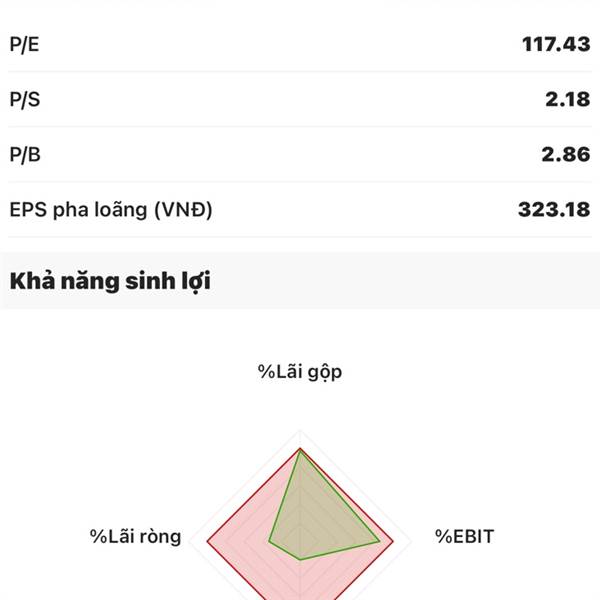The height and width of the screenshot is (600, 600).
Task: Tap the %Lãi ròng axis label
Action: (136, 537)
